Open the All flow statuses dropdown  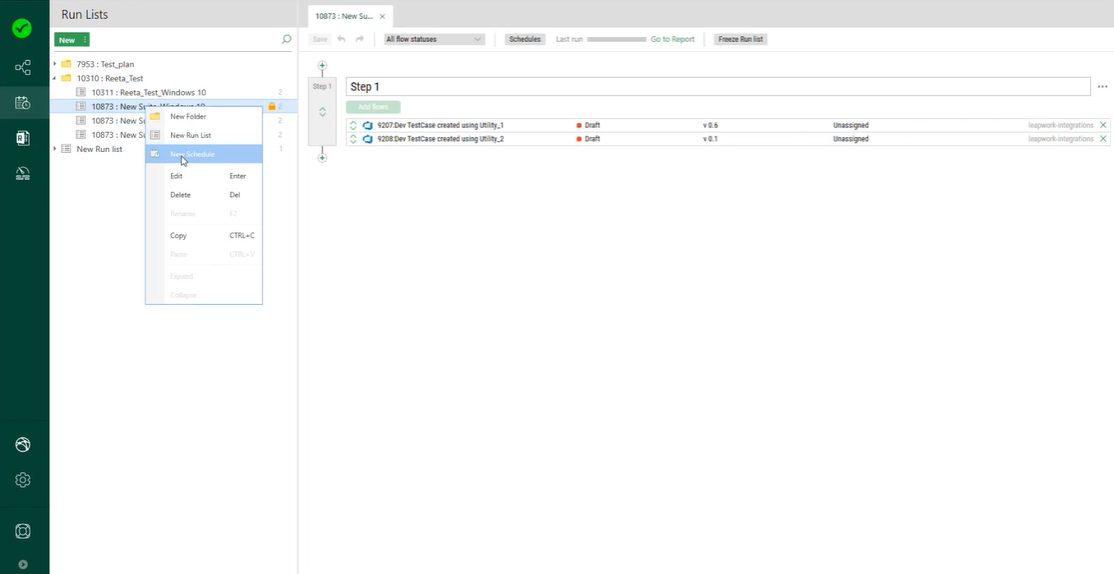(434, 39)
